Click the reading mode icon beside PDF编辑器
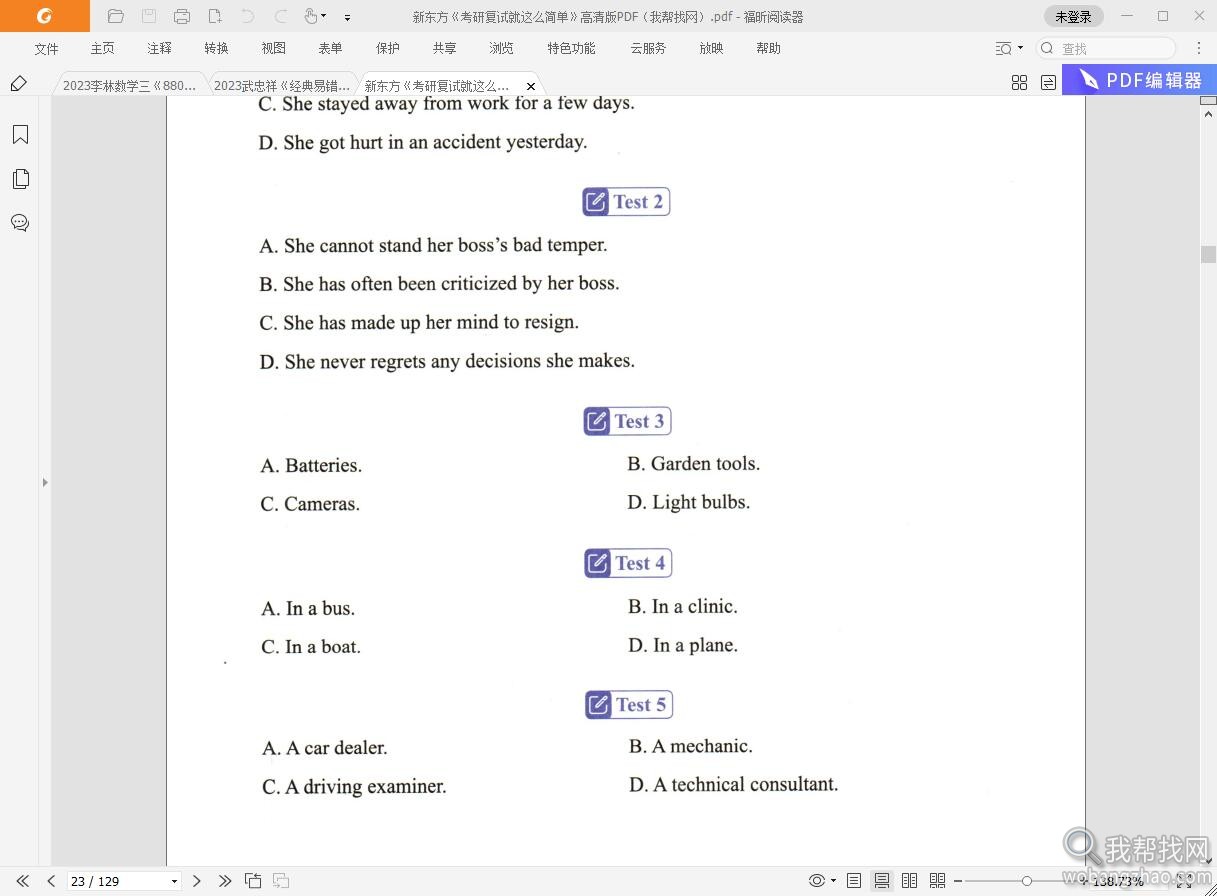Image resolution: width=1217 pixels, height=896 pixels. click(1048, 83)
